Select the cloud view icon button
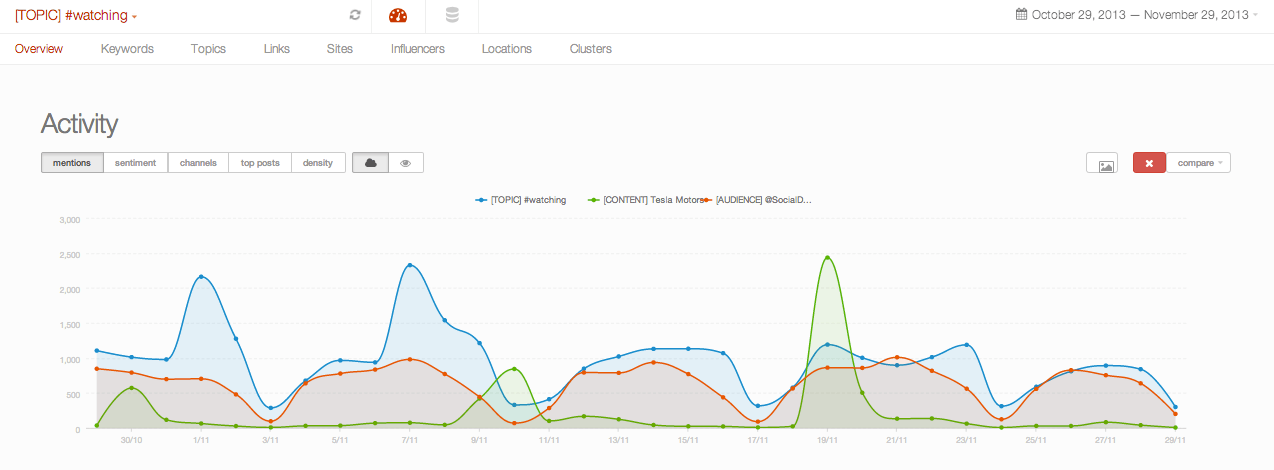Screen dimensions: 1274x470 (370, 163)
